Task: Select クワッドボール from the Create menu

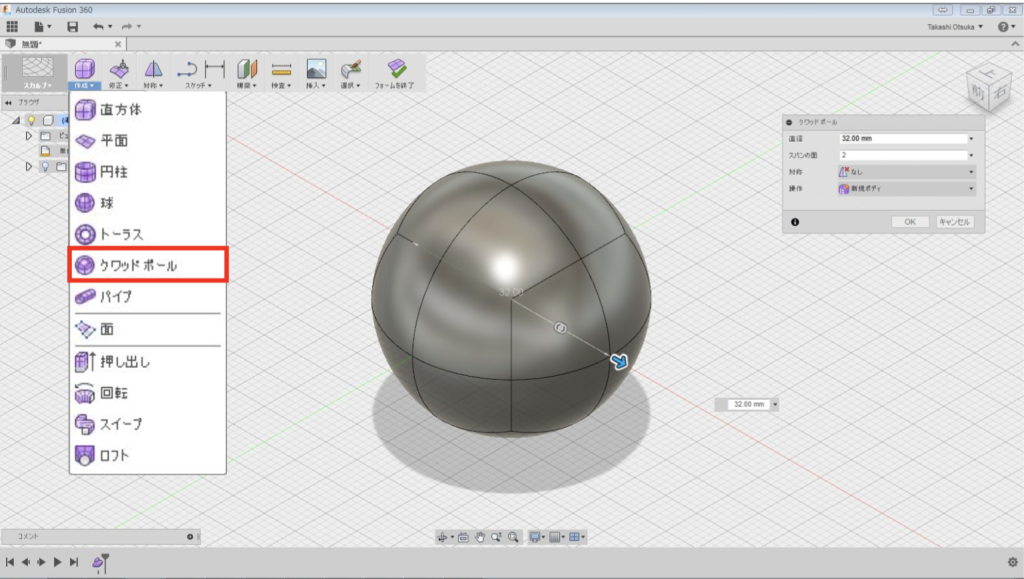Action: point(142,266)
